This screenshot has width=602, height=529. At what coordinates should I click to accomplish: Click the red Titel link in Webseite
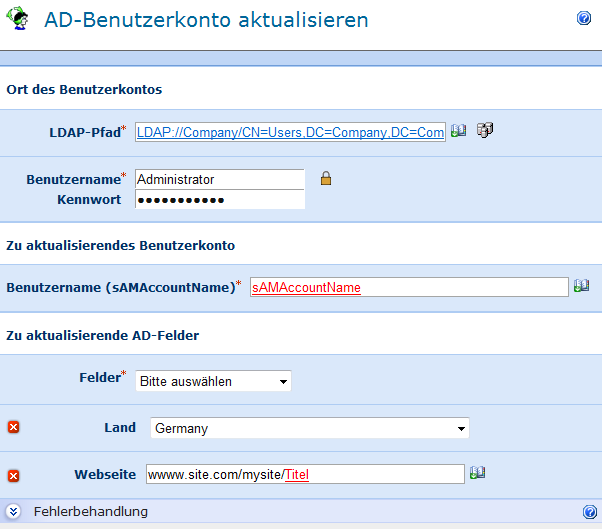point(297,474)
